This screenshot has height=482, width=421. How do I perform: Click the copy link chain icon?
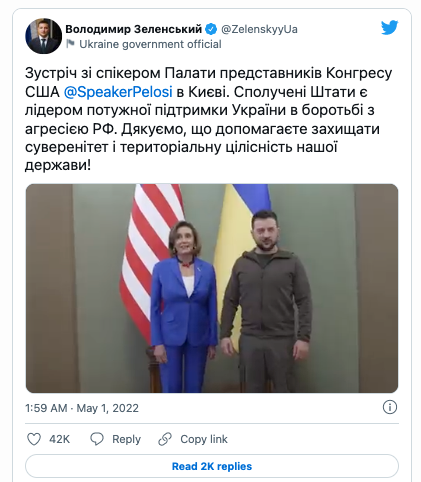click(x=165, y=439)
